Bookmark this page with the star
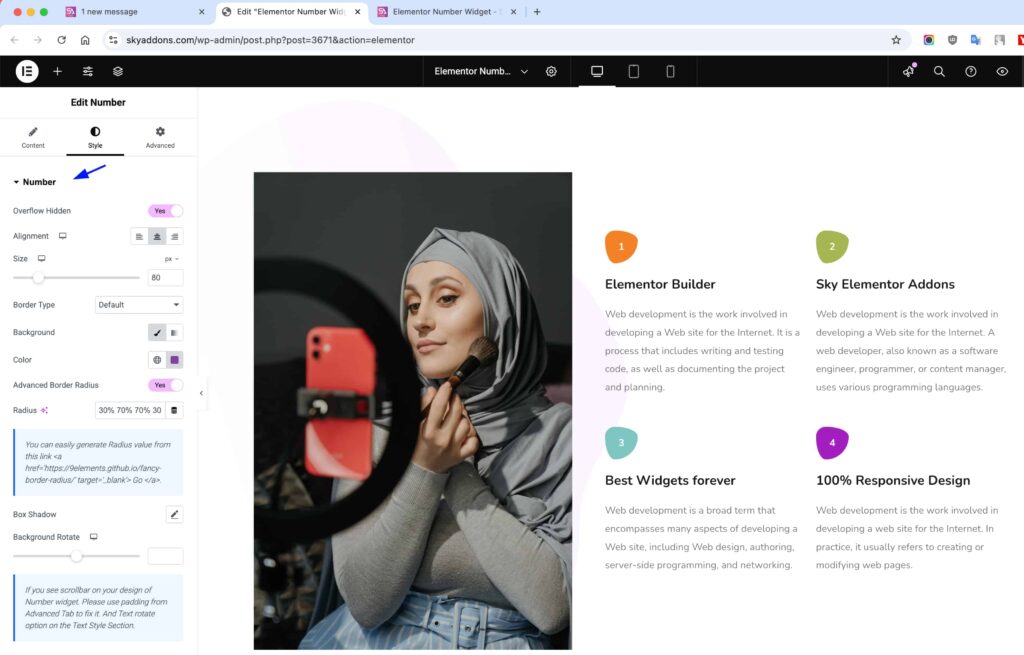Image resolution: width=1024 pixels, height=655 pixels. click(x=896, y=40)
